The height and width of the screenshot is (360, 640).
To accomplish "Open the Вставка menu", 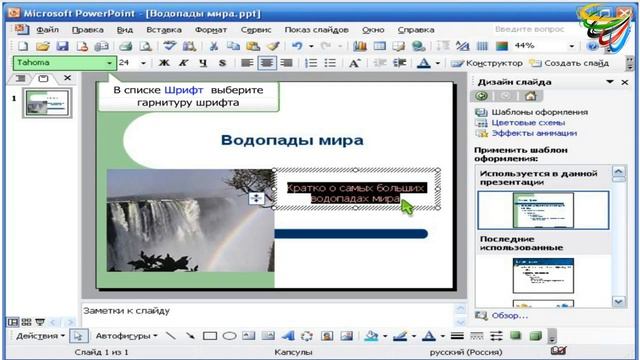I will point(164,30).
